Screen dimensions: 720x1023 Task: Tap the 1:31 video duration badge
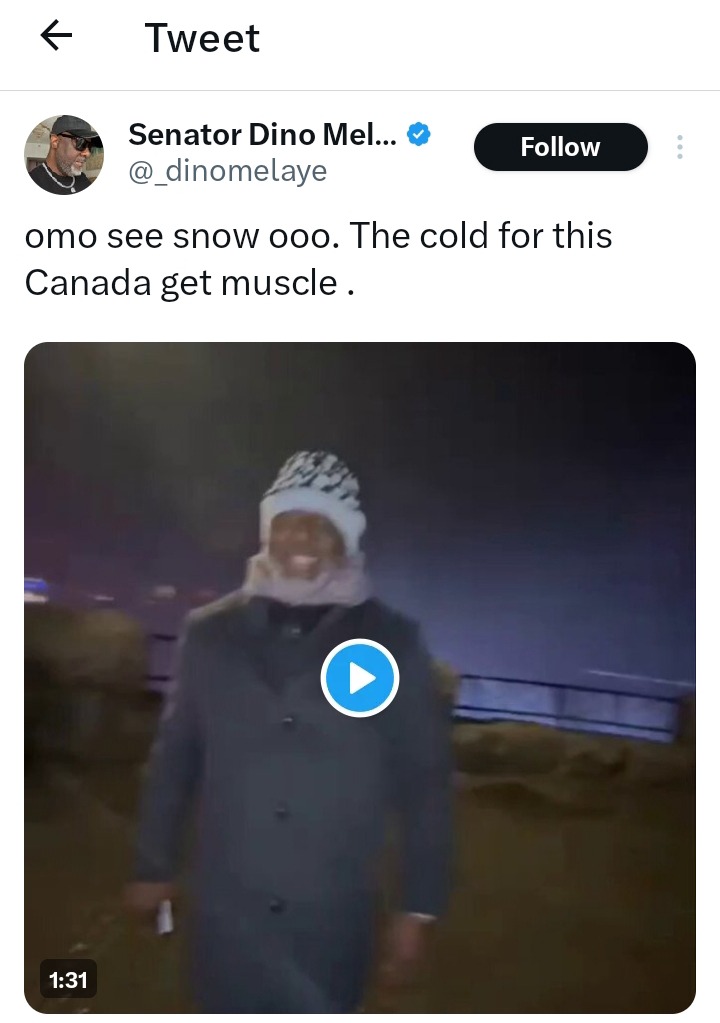(68, 980)
